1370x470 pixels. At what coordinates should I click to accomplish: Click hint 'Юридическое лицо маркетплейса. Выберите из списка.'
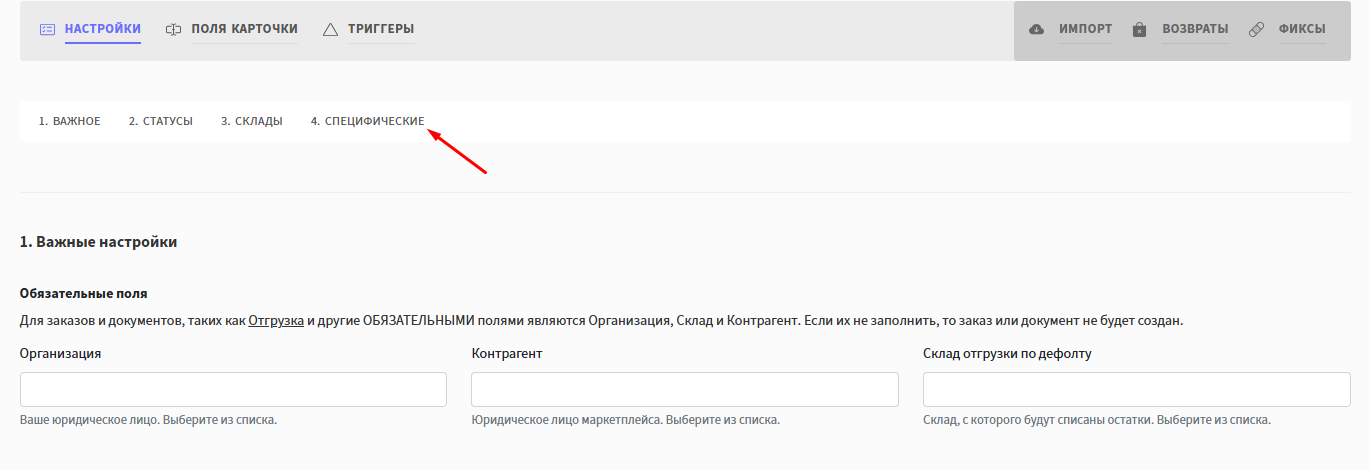pyautogui.click(x=625, y=420)
